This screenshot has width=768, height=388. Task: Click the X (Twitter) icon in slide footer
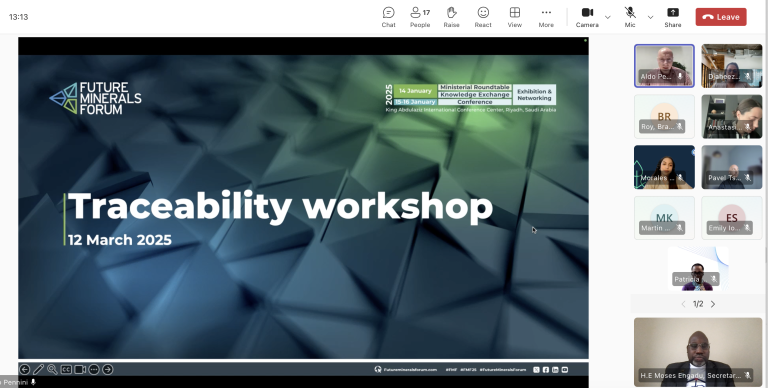click(x=536, y=369)
